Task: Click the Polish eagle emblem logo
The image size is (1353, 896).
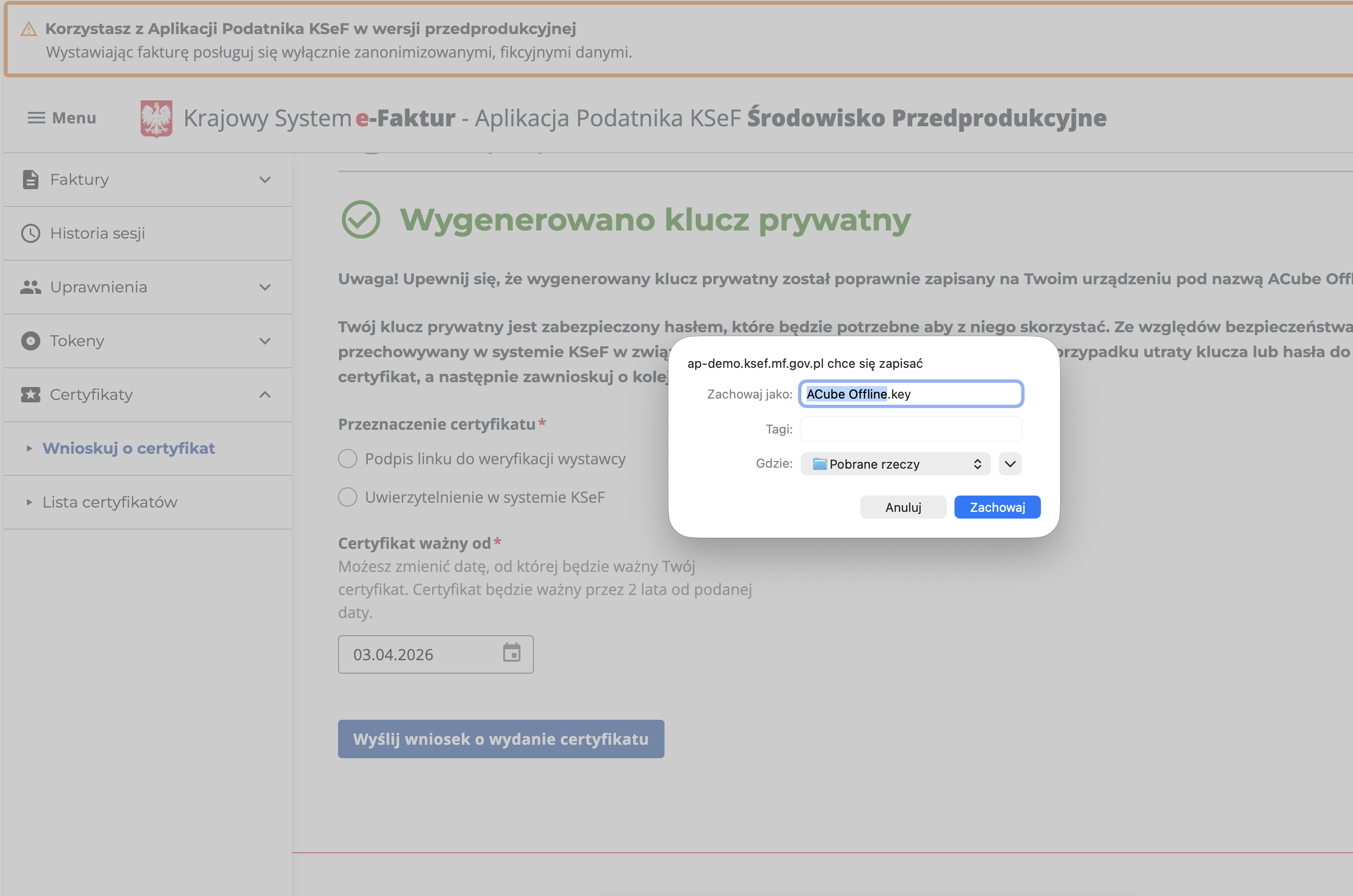Action: tap(156, 118)
